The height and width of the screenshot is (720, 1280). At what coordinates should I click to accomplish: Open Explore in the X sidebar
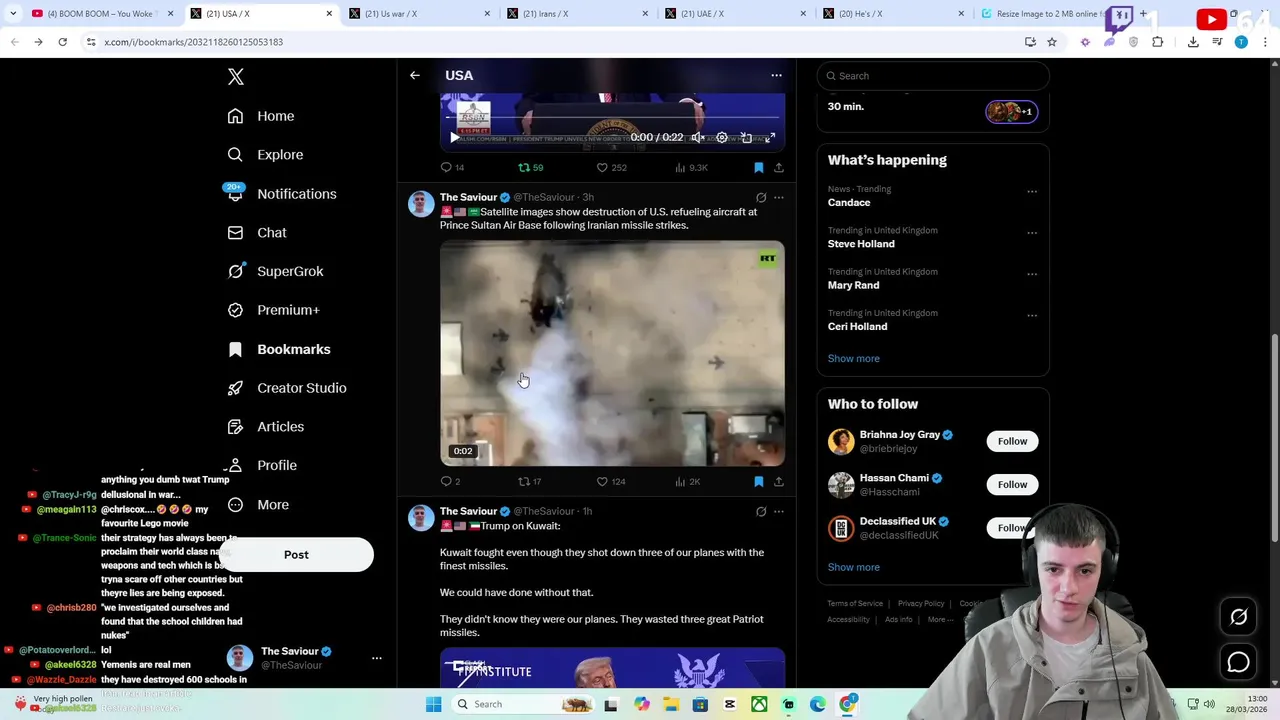[x=265, y=155]
